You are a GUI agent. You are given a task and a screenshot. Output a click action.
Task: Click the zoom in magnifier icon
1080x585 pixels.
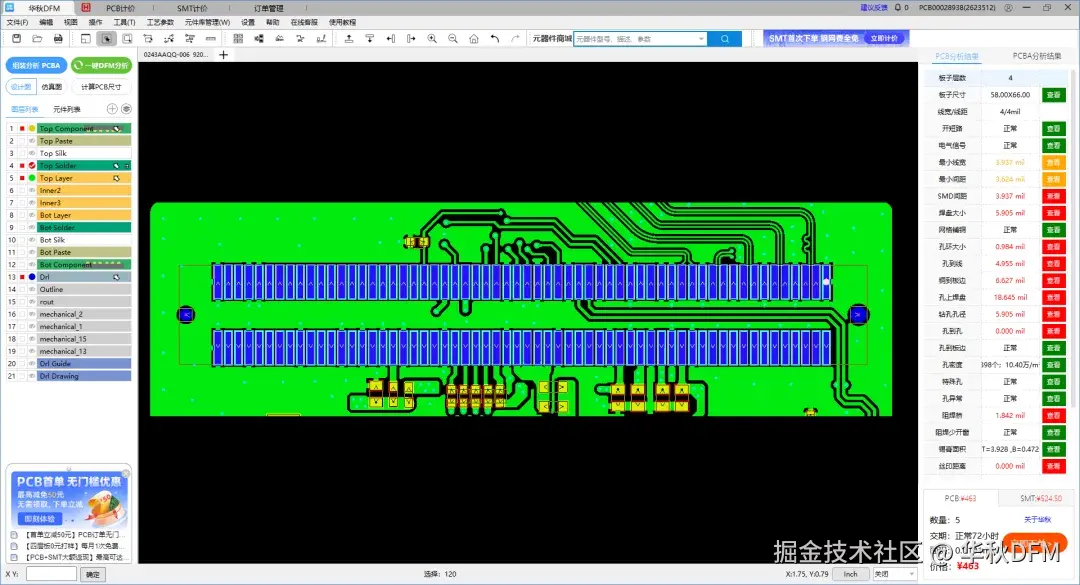(432, 39)
